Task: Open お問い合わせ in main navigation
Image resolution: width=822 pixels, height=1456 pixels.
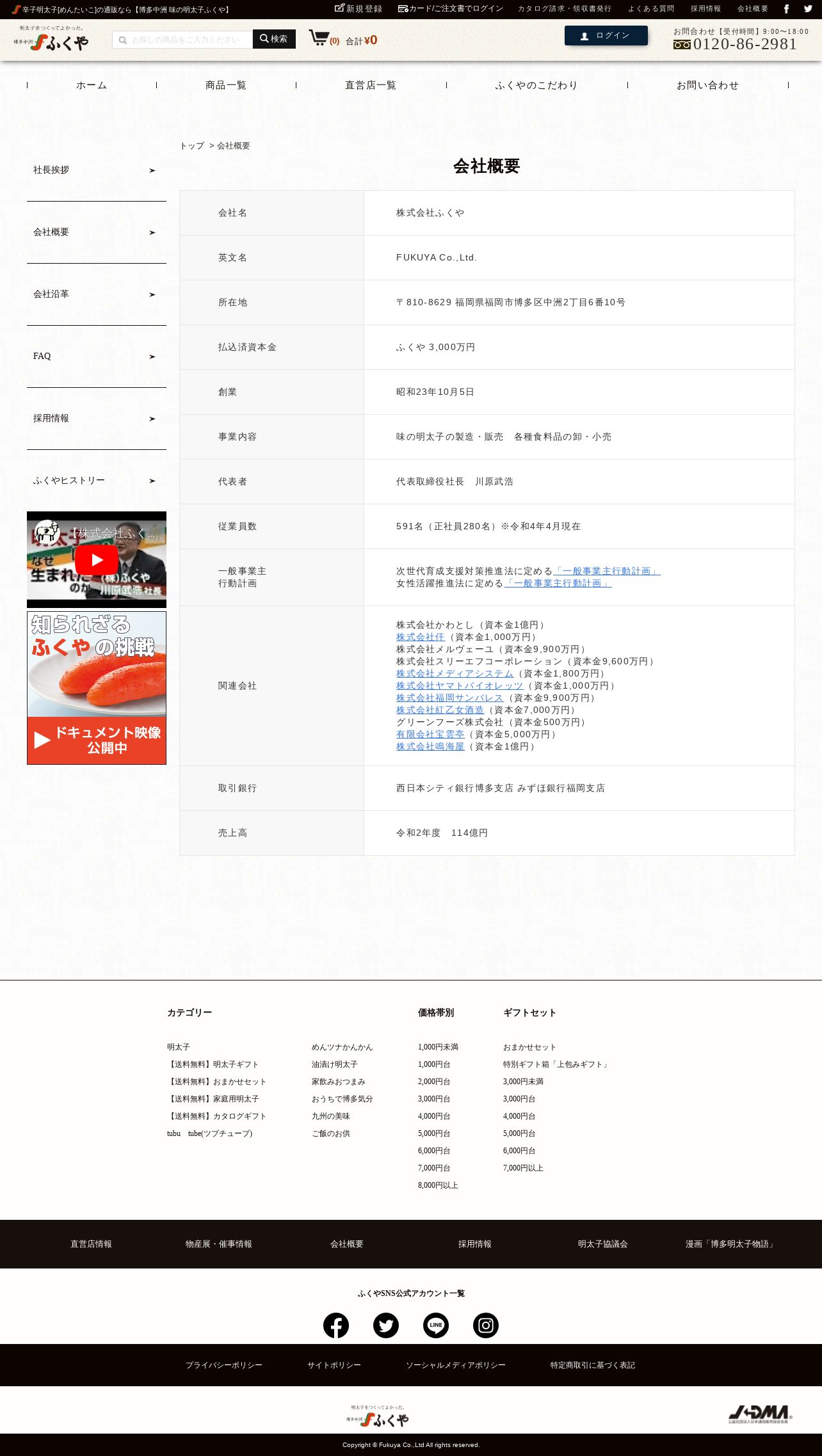Action: (x=707, y=85)
